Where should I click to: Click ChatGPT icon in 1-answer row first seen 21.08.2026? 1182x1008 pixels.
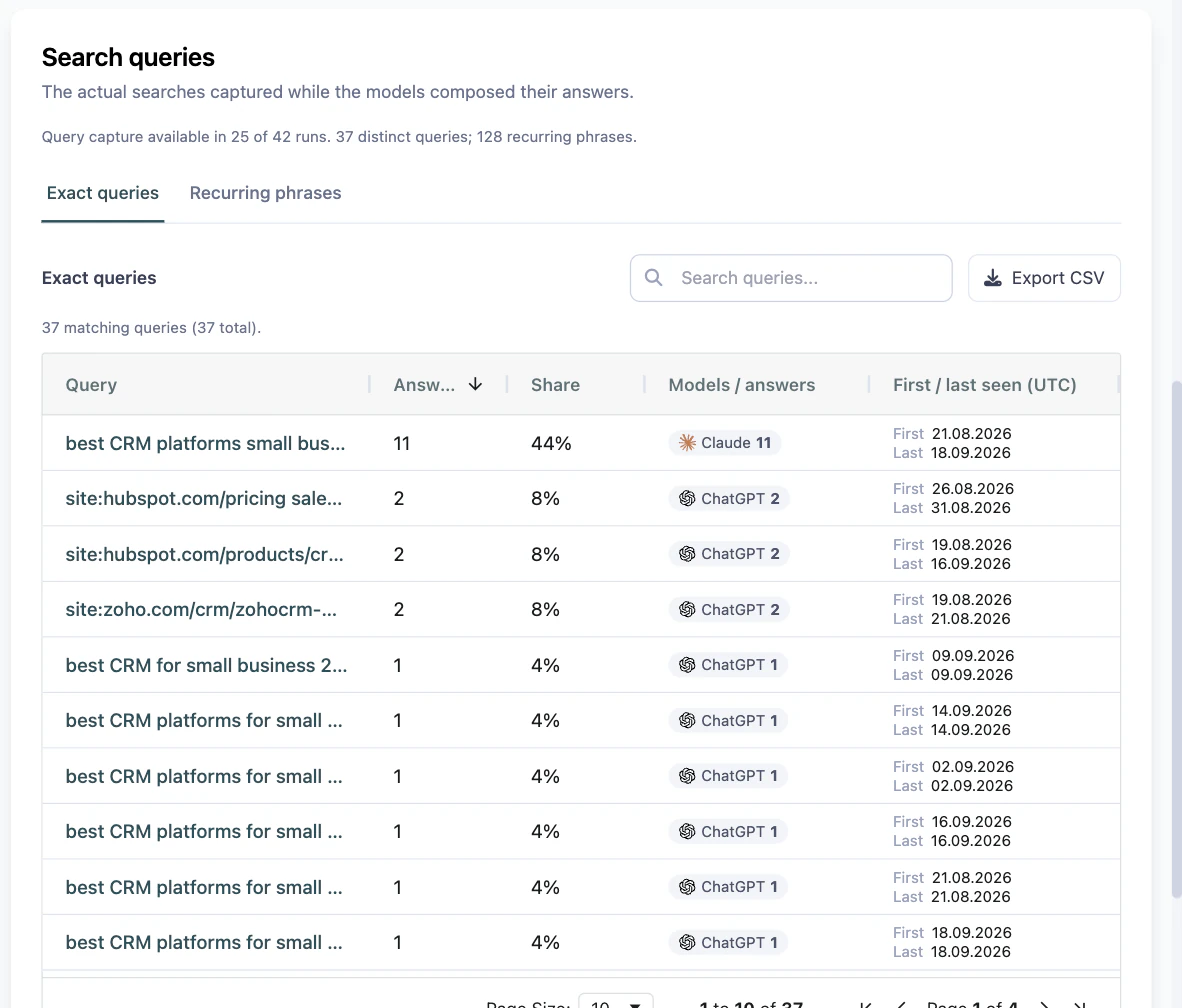pyautogui.click(x=687, y=887)
